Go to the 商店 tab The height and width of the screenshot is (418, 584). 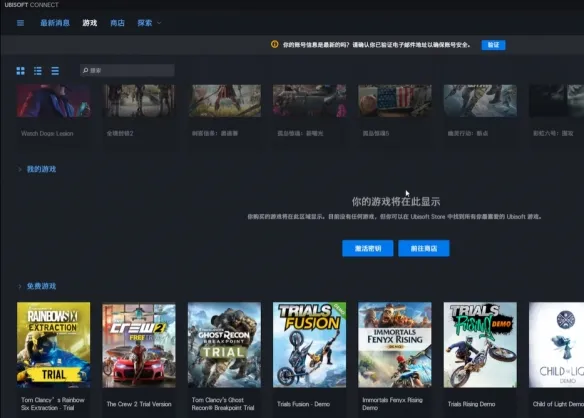click(117, 23)
